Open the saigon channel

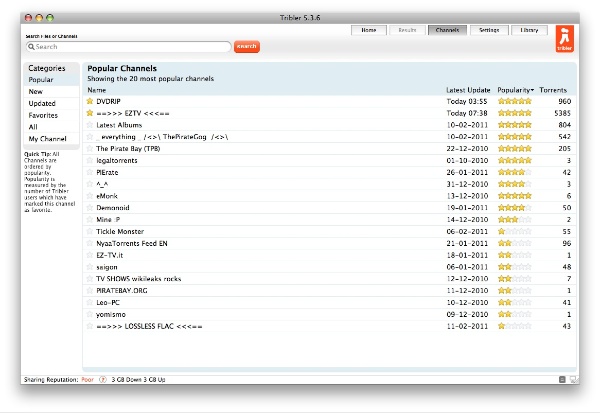107,267
